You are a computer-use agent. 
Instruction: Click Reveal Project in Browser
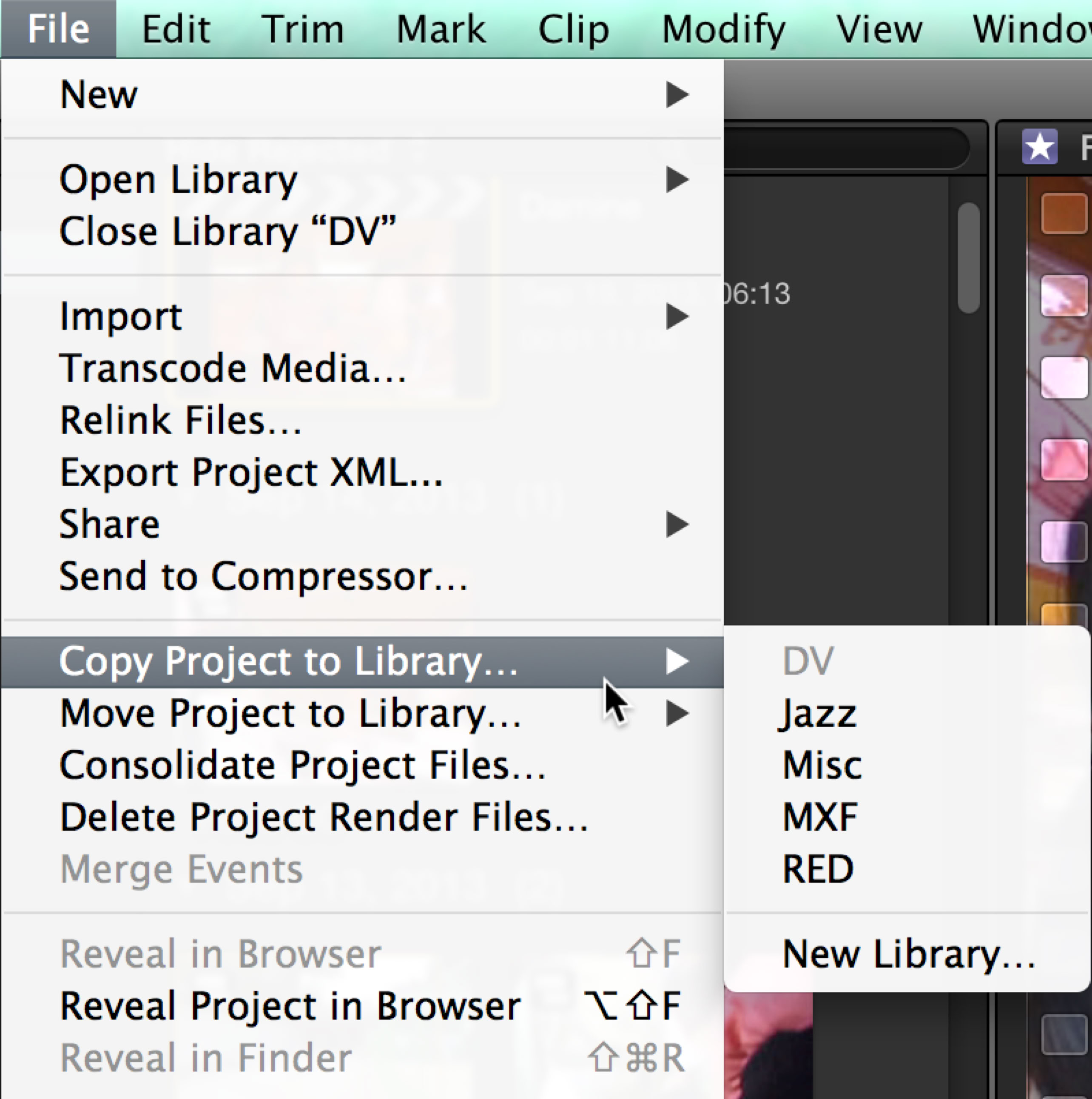coord(290,1006)
